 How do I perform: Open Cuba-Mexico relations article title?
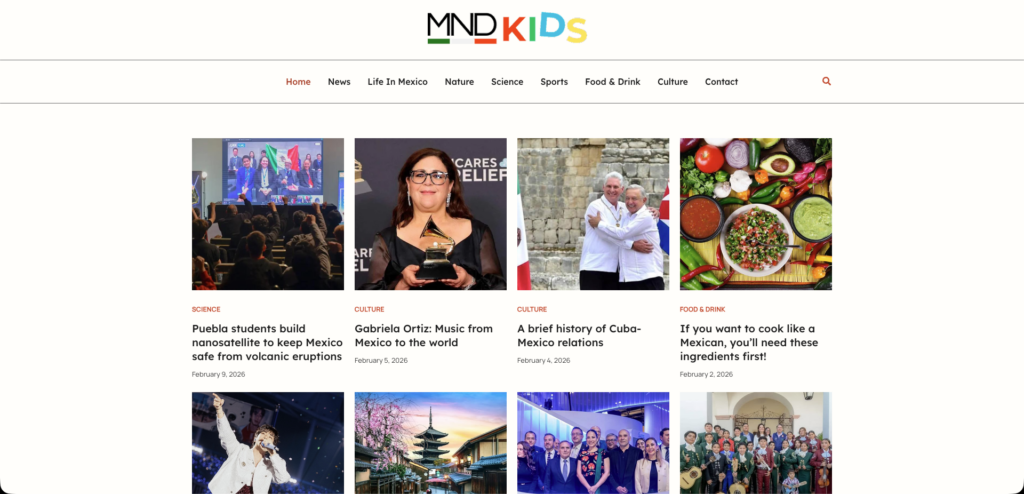tap(579, 335)
